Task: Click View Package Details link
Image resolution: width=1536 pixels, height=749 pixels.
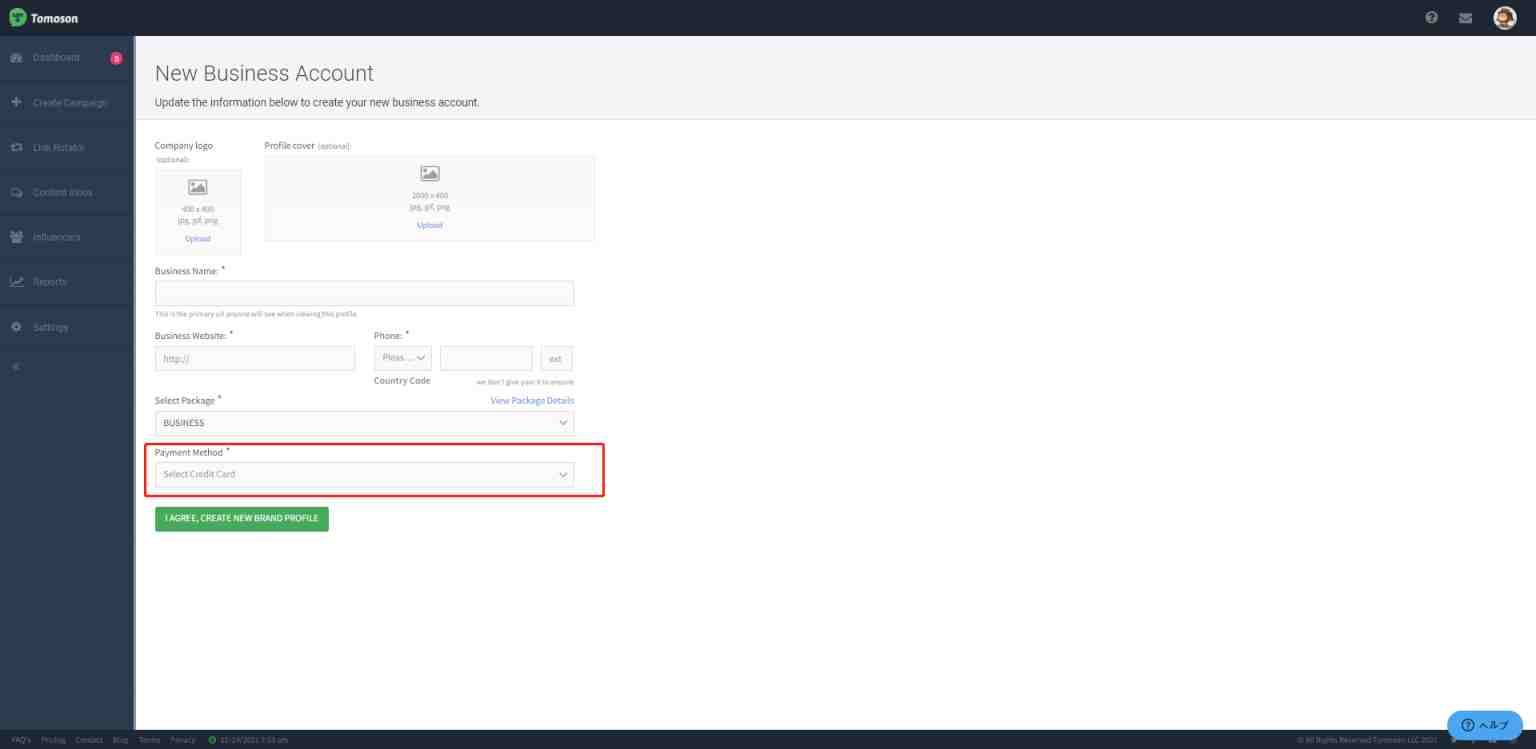Action: pyautogui.click(x=532, y=400)
